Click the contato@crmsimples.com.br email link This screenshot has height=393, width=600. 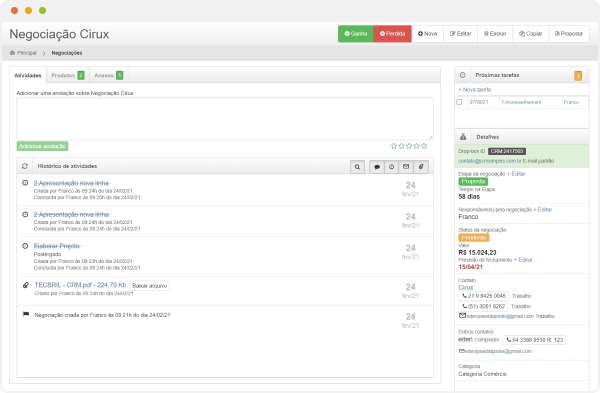489,161
